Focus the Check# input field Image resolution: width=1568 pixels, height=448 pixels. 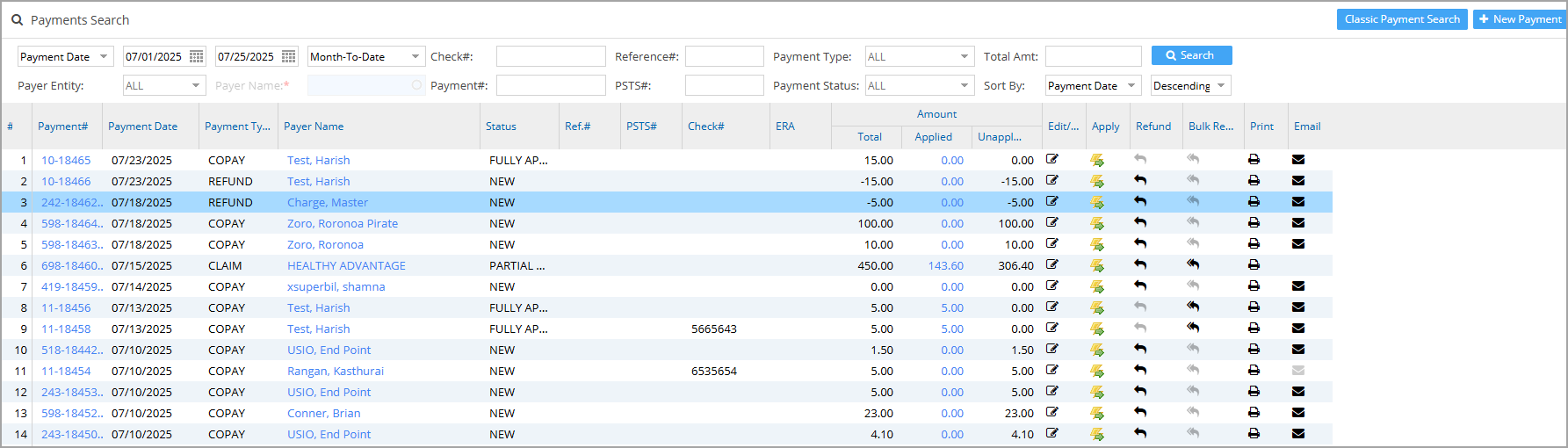point(551,56)
